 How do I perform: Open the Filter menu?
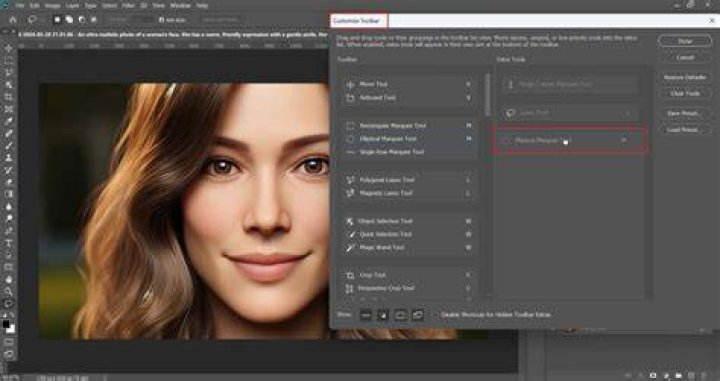click(128, 6)
